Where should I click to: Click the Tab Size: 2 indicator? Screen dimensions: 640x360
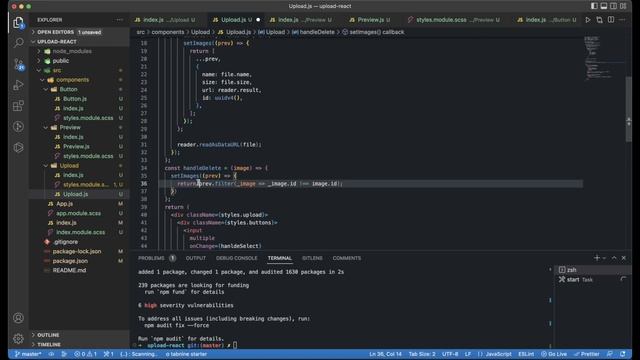click(422, 354)
